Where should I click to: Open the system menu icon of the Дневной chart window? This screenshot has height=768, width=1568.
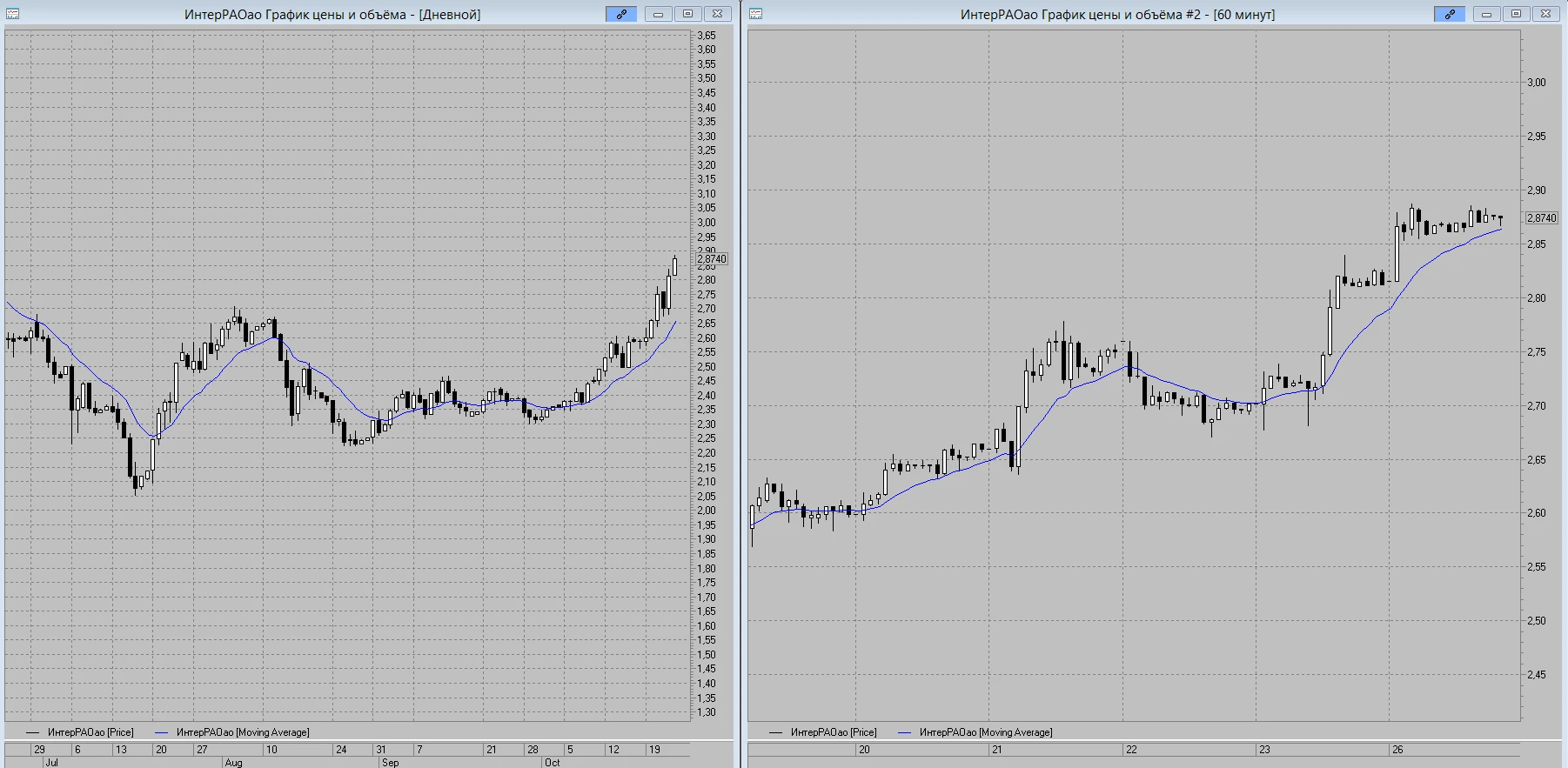(13, 14)
